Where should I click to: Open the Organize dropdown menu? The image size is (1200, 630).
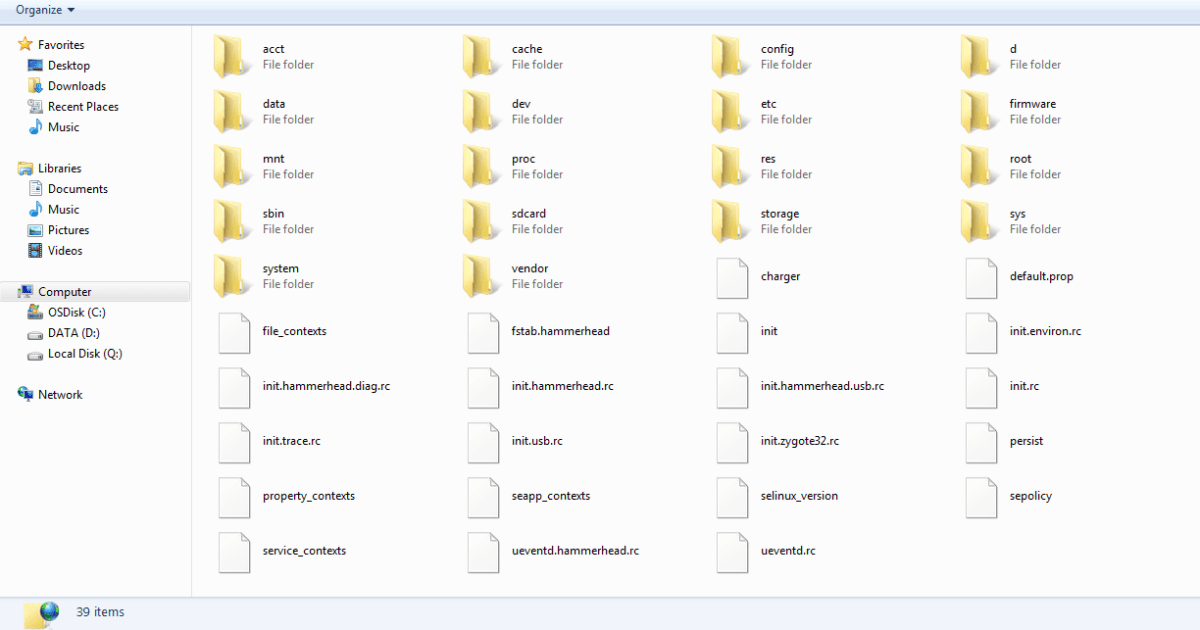(45, 10)
